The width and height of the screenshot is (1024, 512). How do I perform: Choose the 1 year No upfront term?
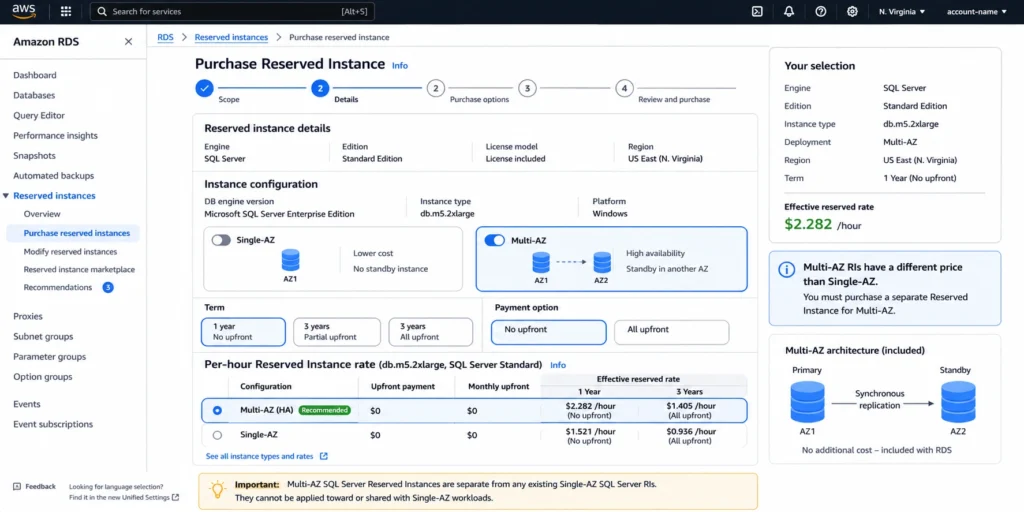point(243,332)
